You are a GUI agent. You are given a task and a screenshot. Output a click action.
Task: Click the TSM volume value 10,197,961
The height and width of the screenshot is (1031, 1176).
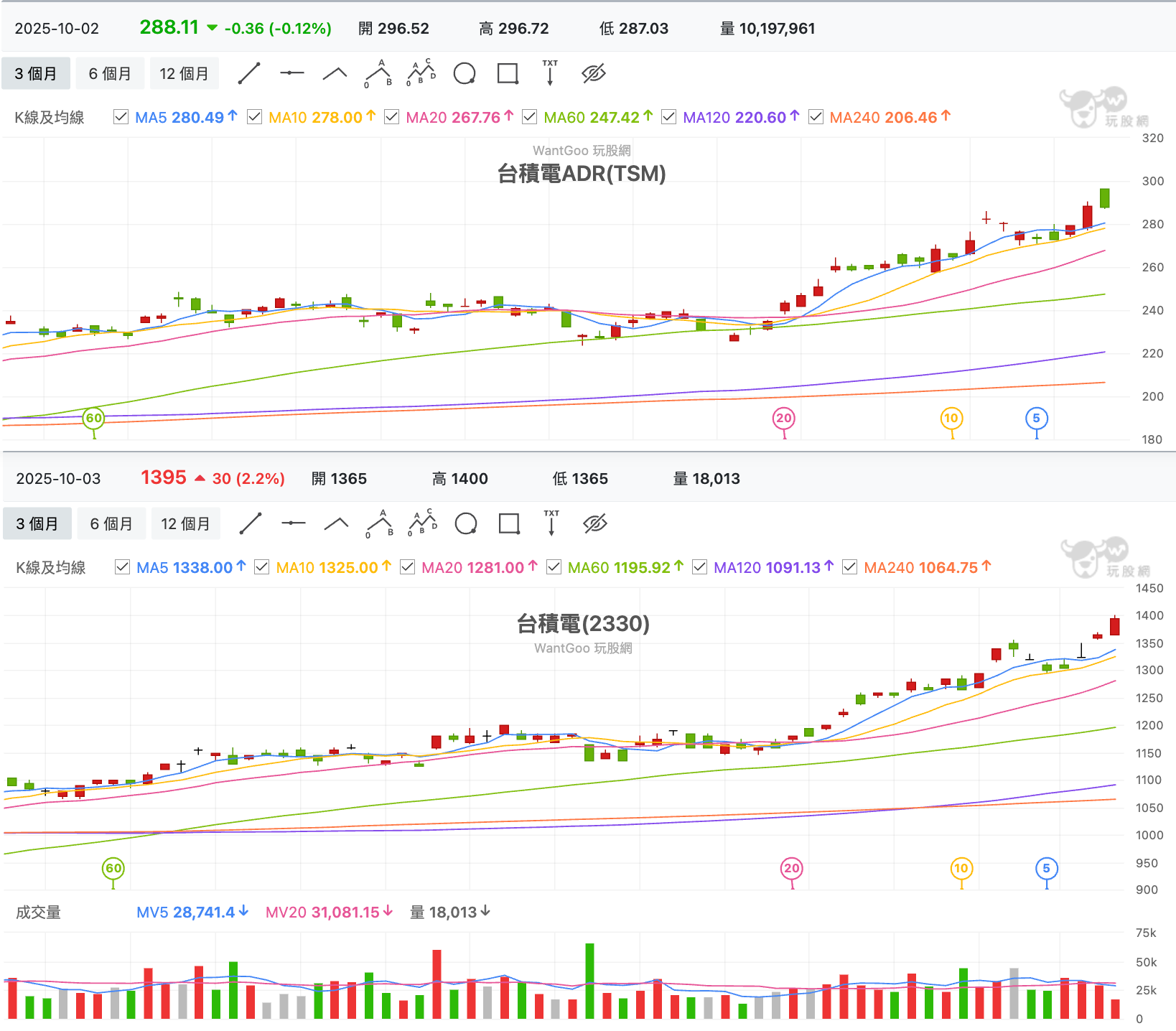[777, 29]
